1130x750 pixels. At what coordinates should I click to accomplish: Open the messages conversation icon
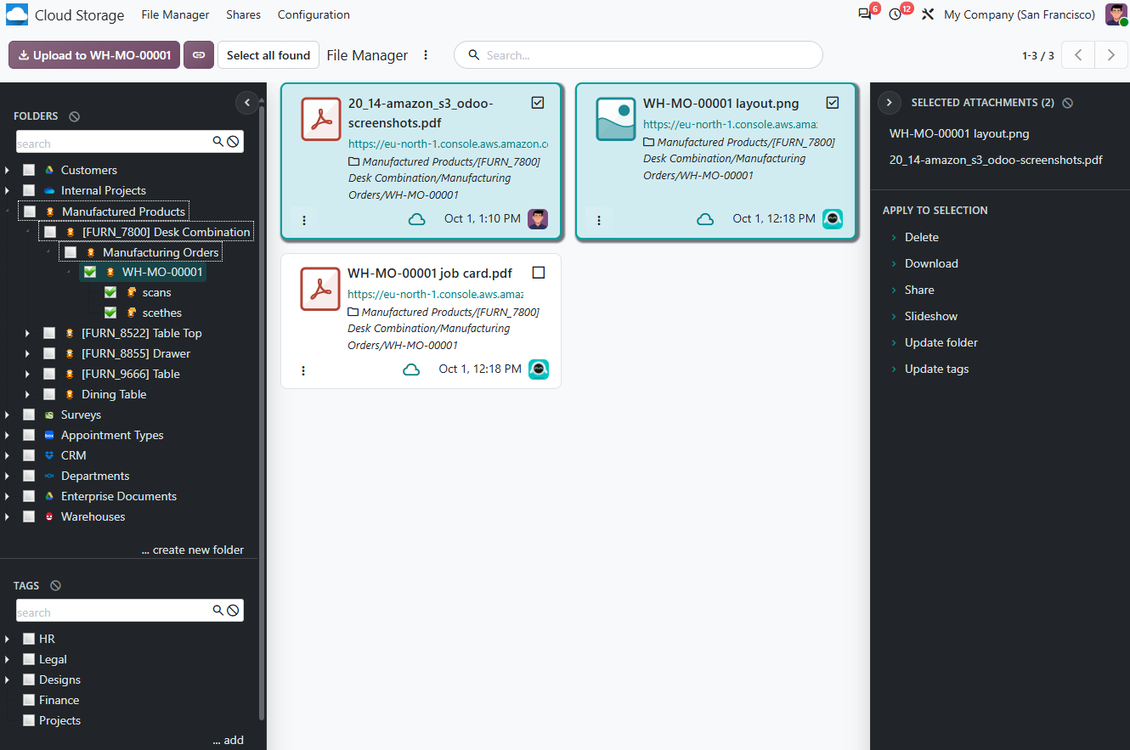(864, 14)
